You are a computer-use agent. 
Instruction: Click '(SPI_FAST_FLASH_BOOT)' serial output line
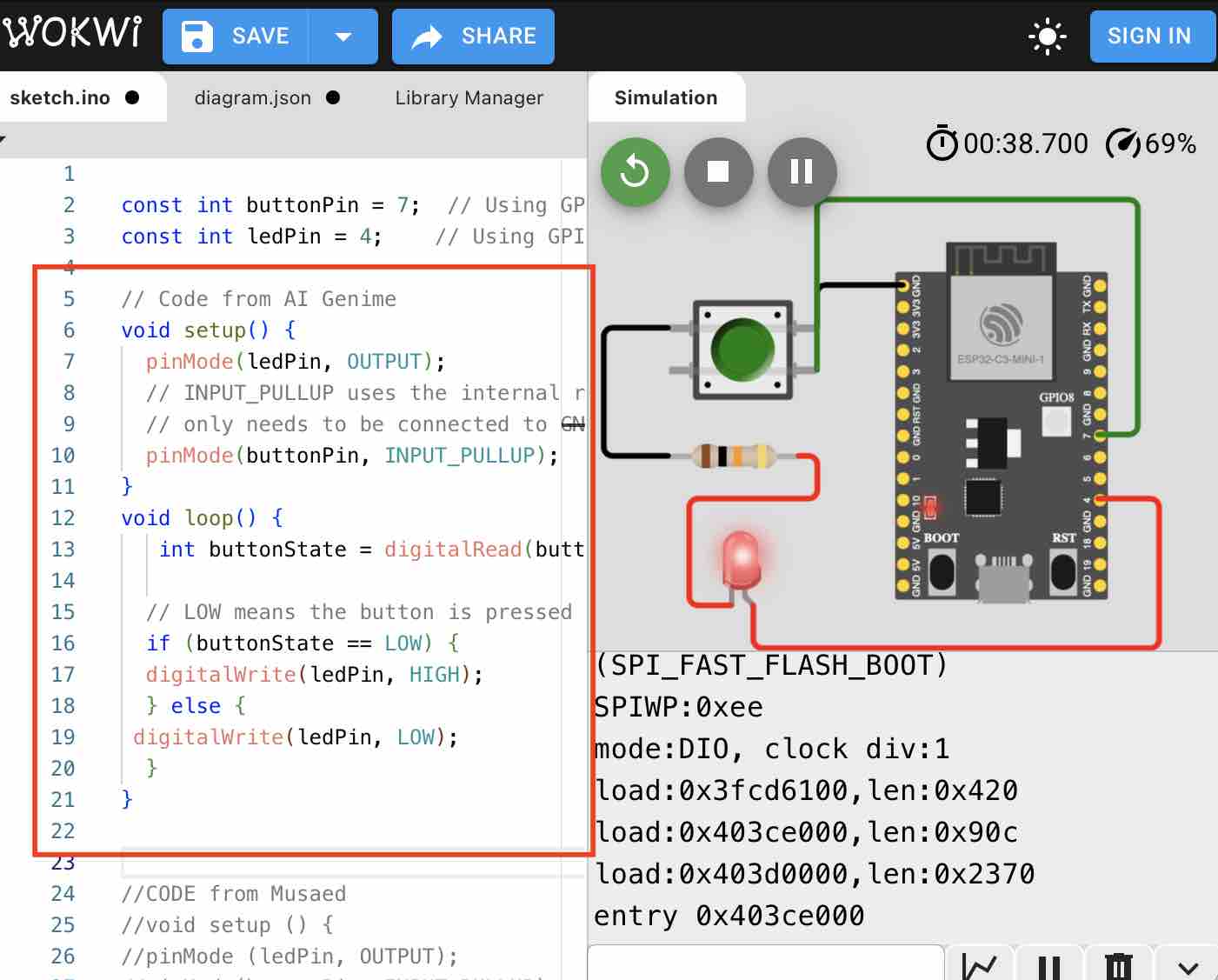pyautogui.click(x=771, y=665)
